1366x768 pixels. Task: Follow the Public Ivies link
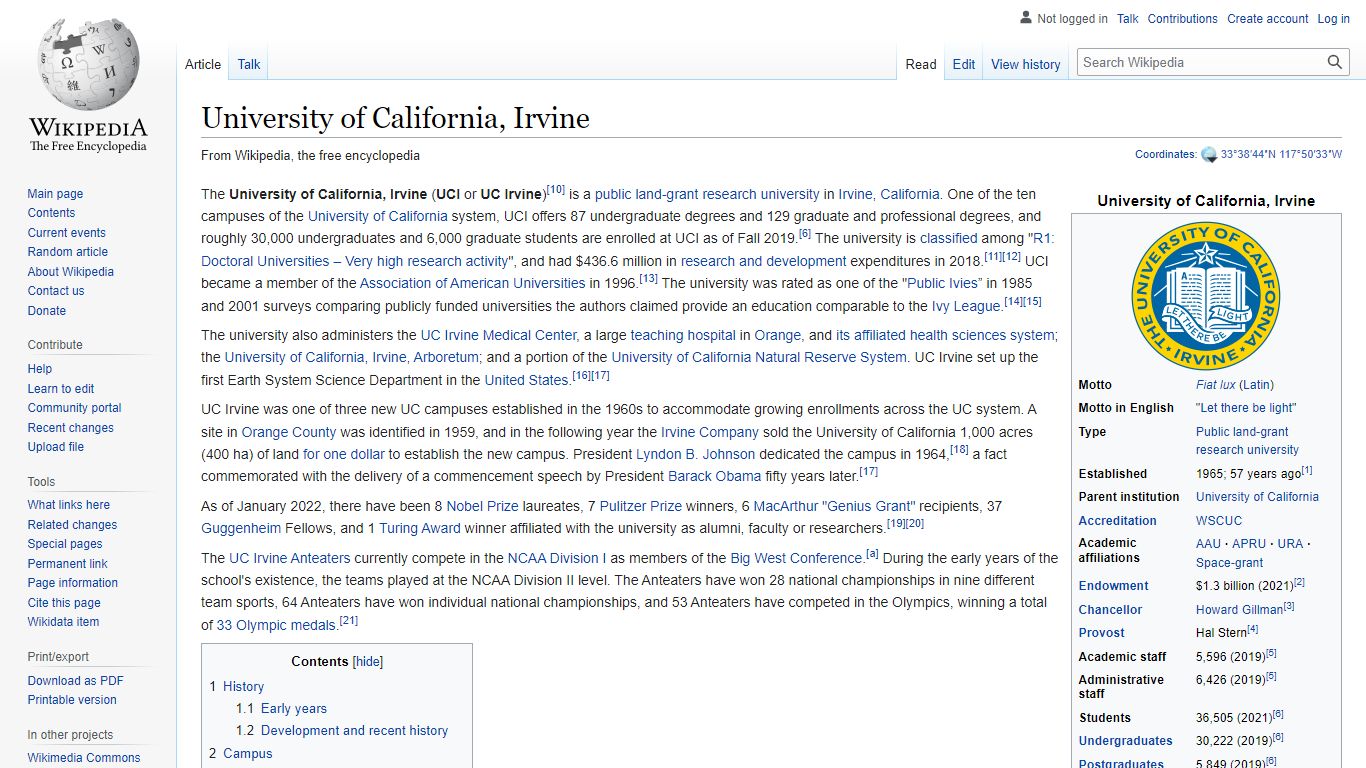945,283
